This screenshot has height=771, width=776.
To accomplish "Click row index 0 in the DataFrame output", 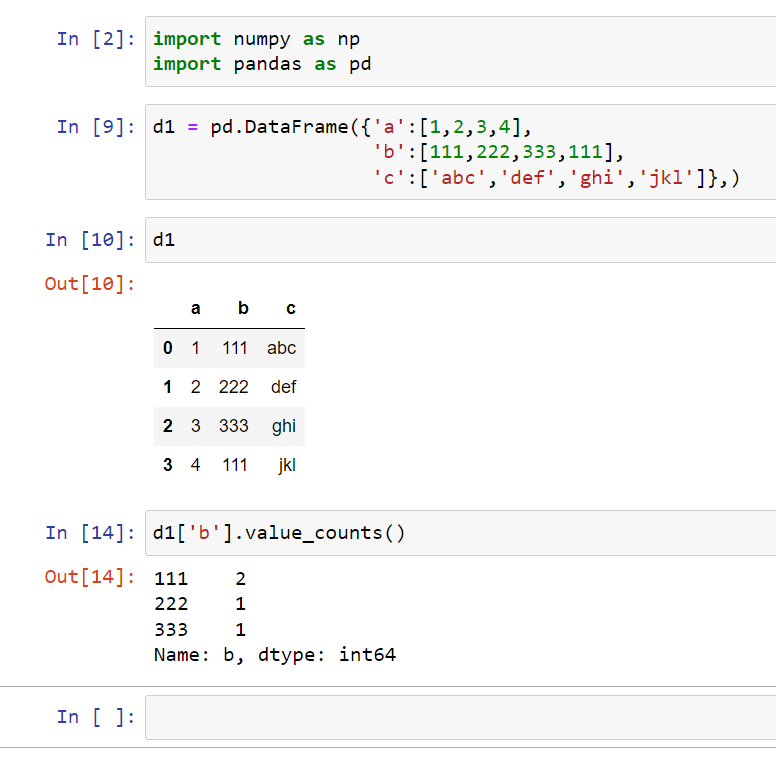I will click(168, 348).
